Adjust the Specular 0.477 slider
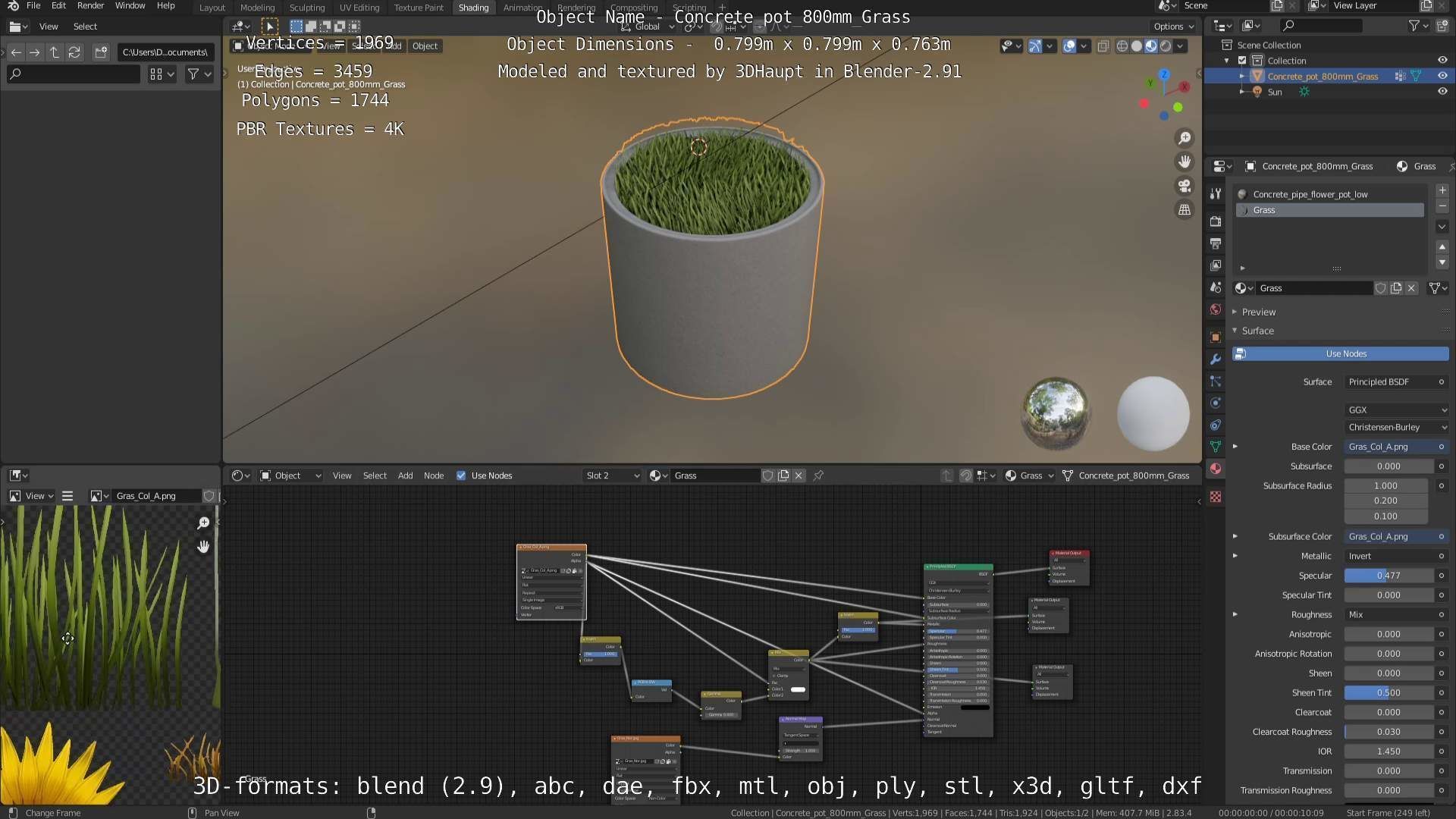Image resolution: width=1456 pixels, height=819 pixels. point(1389,576)
